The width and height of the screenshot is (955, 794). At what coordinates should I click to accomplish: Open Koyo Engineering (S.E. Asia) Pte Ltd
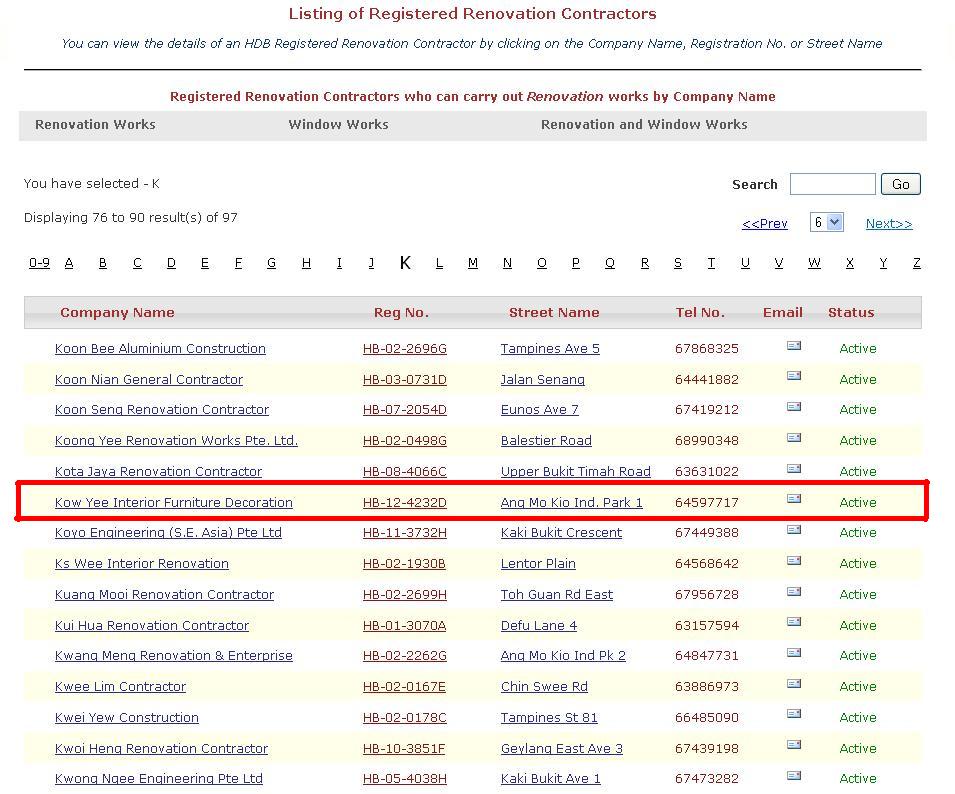point(168,533)
